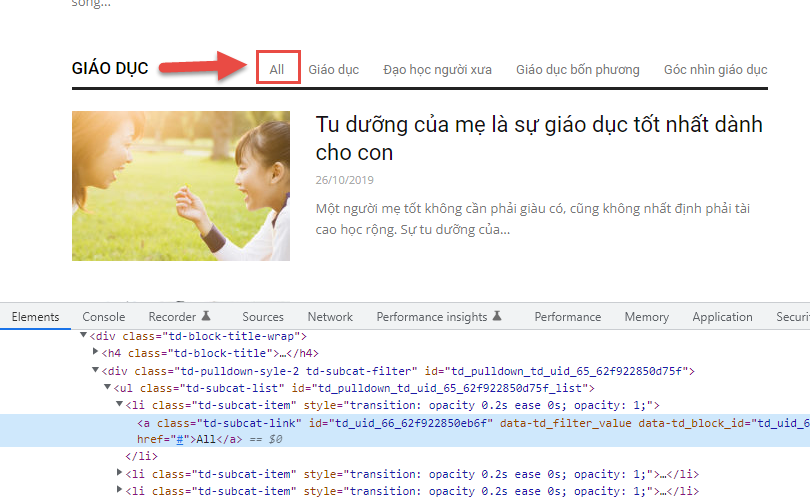Click the Performance insights flask icon
810x502 pixels.
coord(497,316)
